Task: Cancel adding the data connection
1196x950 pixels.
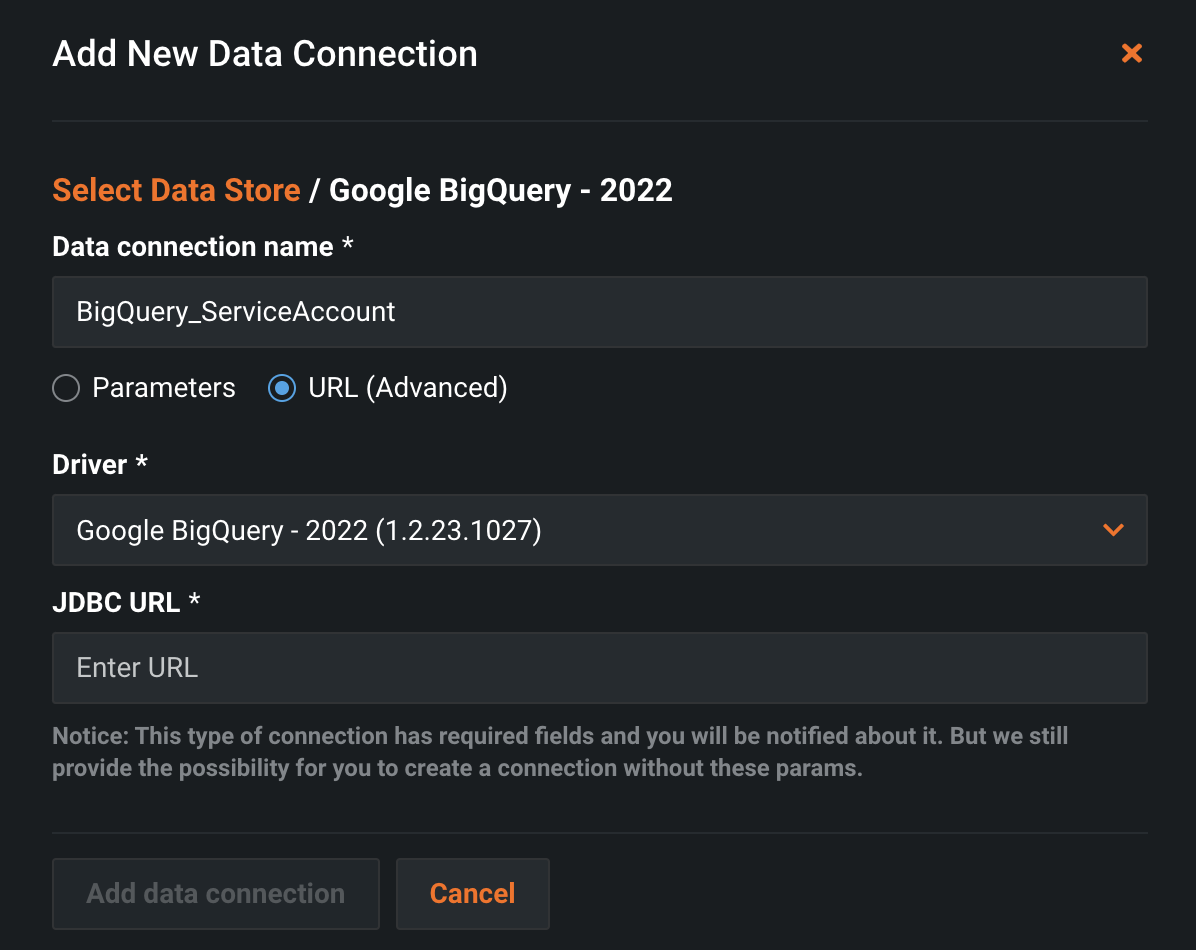Action: point(472,893)
